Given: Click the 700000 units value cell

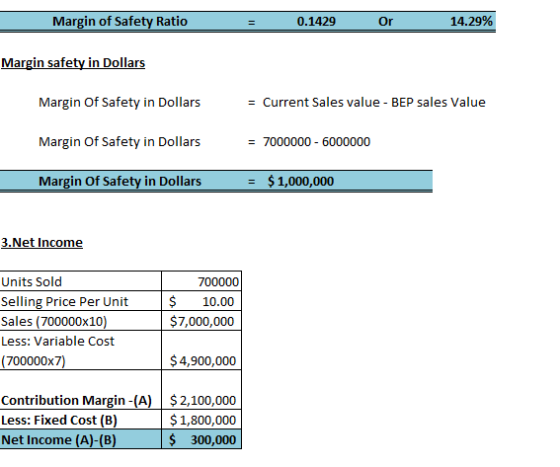Looking at the screenshot, I should [201, 281].
